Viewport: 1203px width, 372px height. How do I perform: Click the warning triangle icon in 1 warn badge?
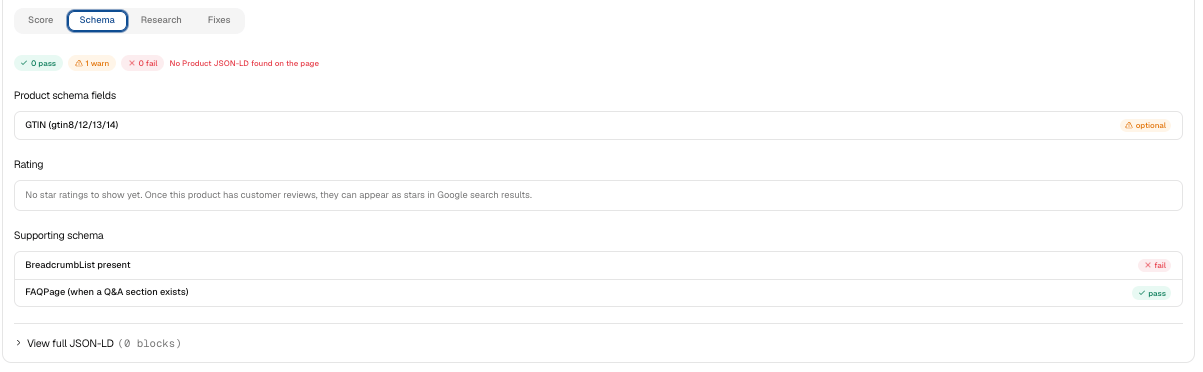pos(79,63)
